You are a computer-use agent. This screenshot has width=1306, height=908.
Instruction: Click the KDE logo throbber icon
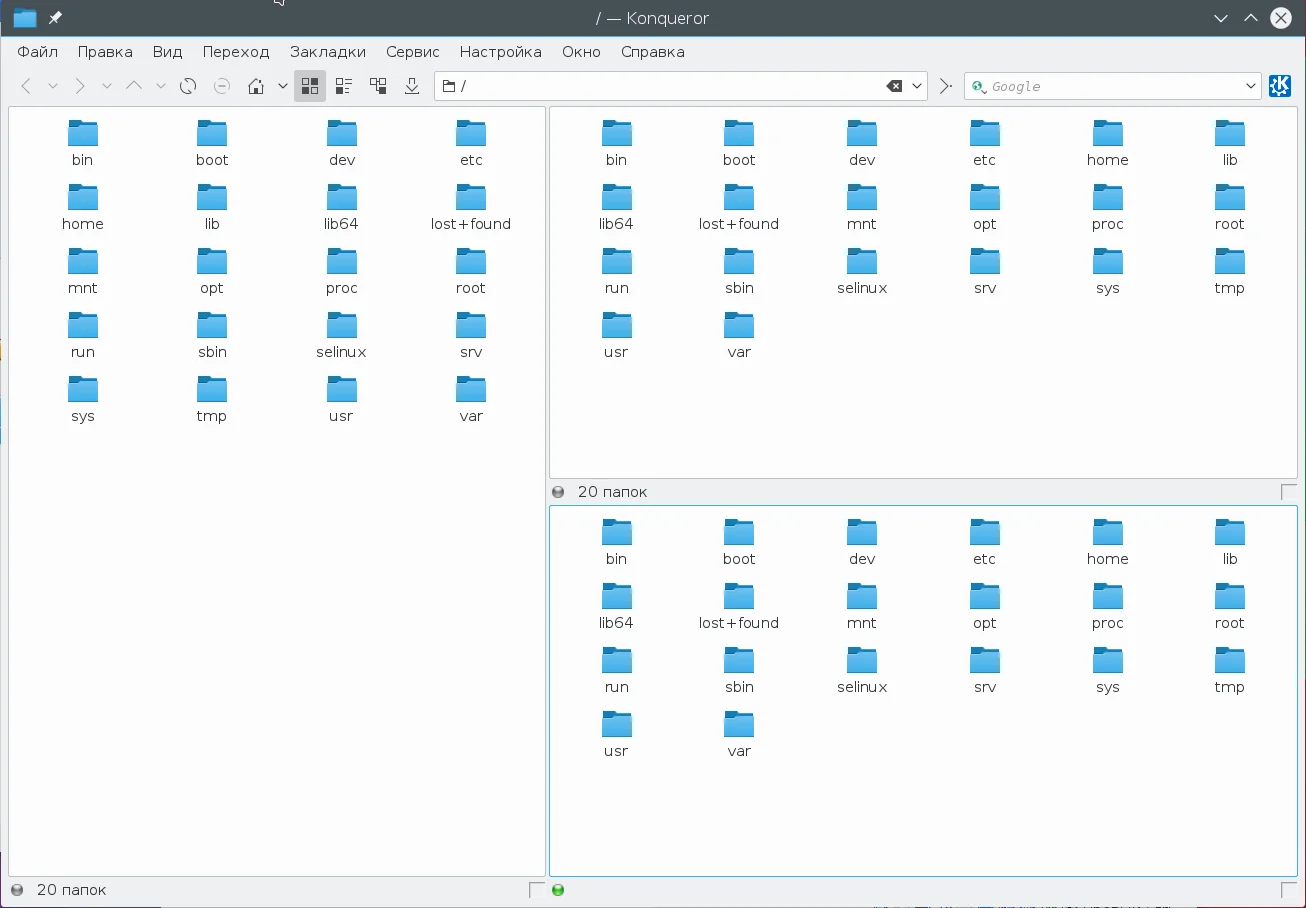1279,86
